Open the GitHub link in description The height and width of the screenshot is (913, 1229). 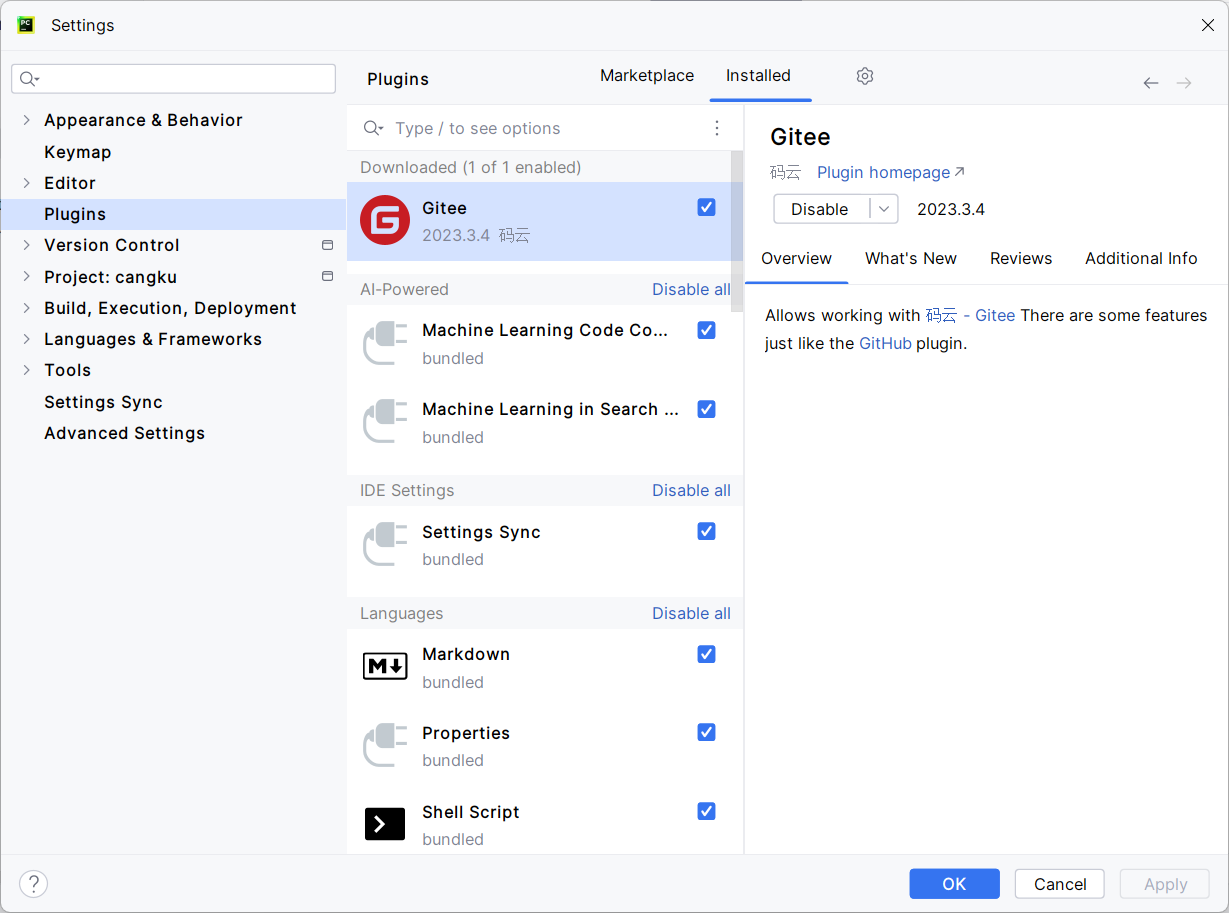(x=885, y=343)
